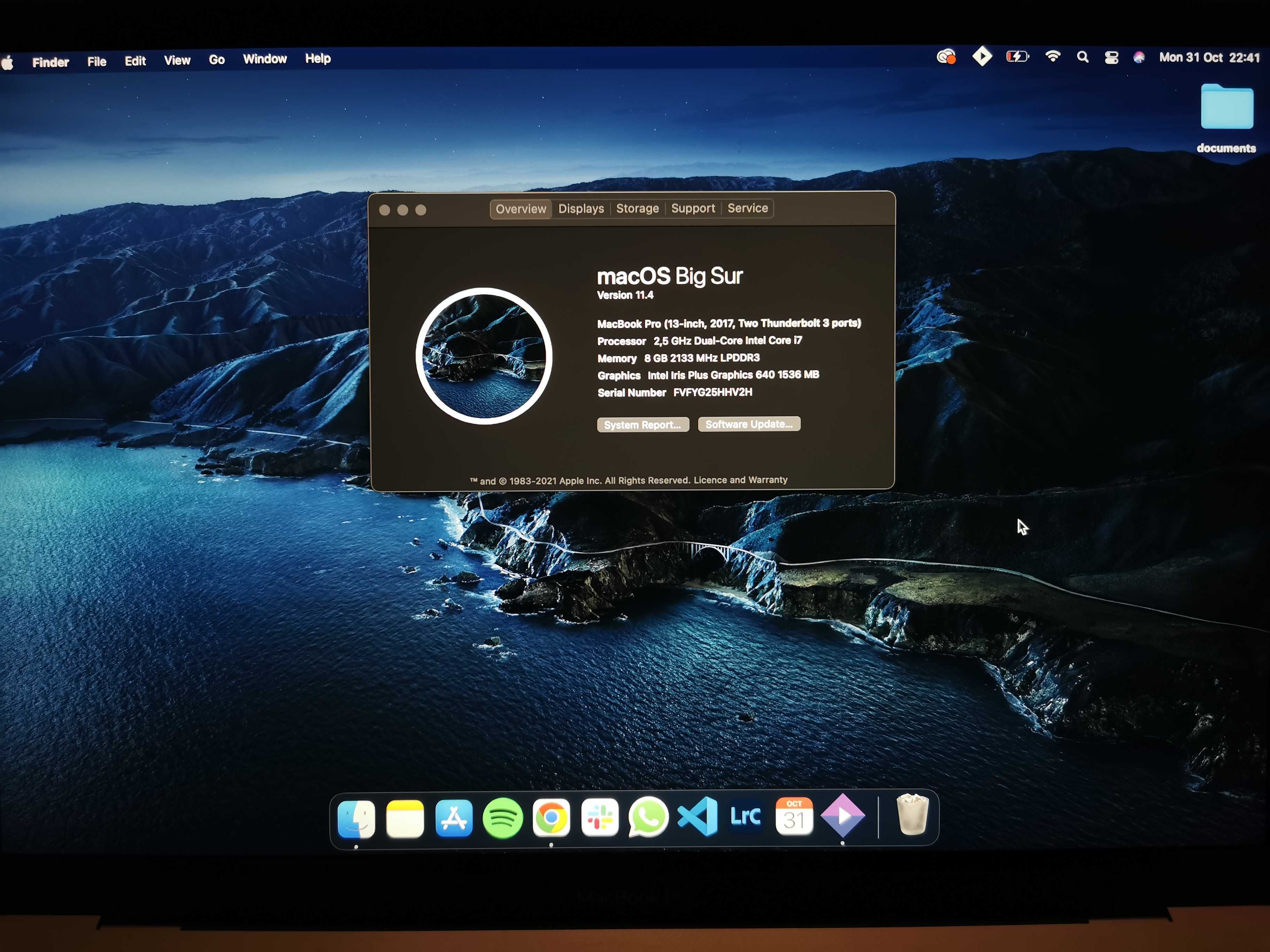Open the Edit menu
Image resolution: width=1270 pixels, height=952 pixels.
click(135, 61)
